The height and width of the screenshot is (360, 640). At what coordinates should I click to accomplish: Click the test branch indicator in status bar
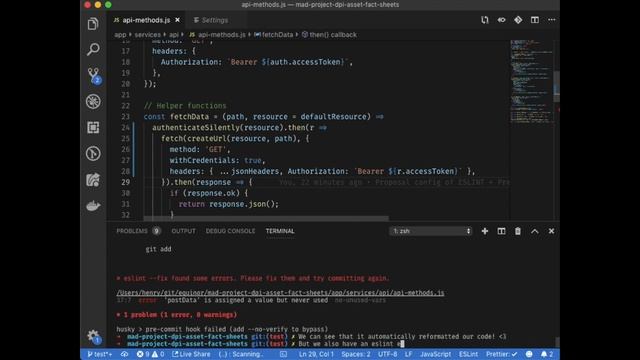click(99, 354)
